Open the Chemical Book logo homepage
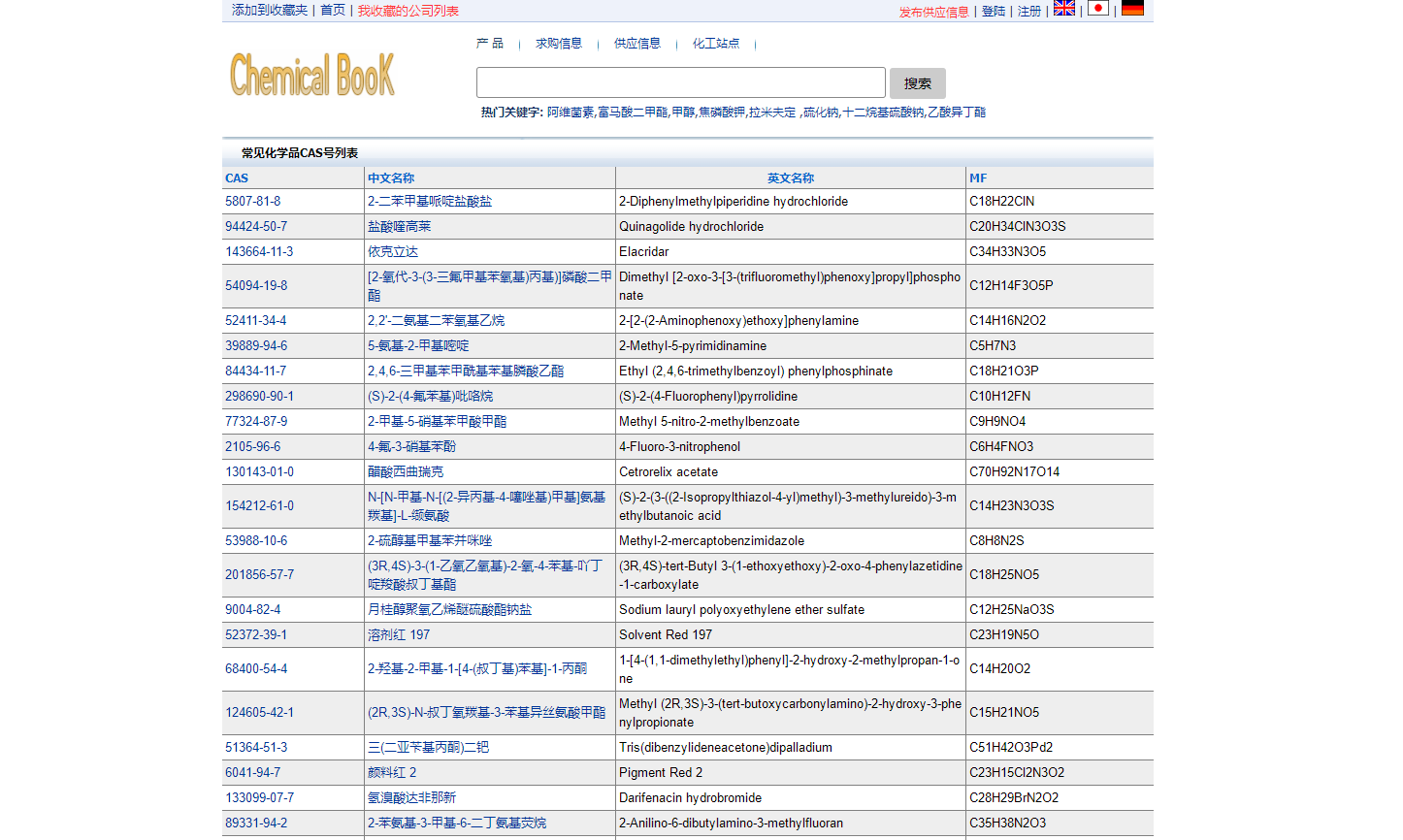1403x840 pixels. tap(312, 75)
